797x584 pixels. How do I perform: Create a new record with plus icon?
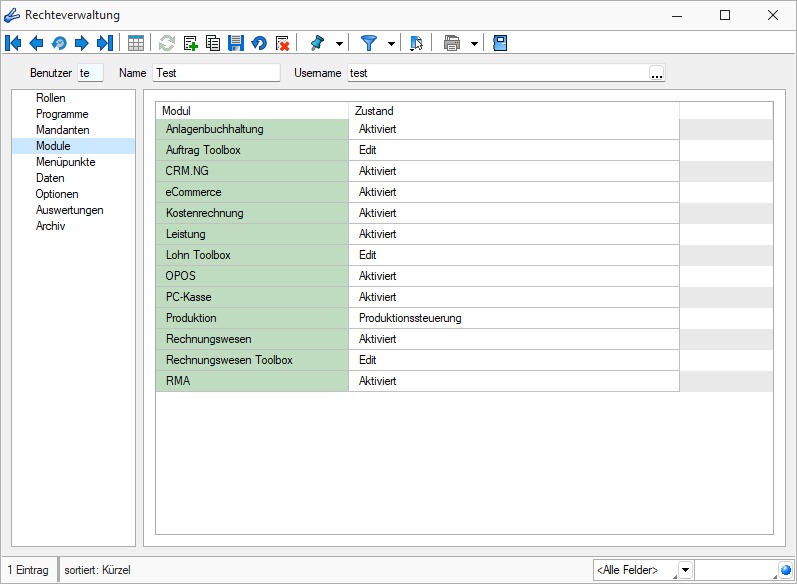(x=190, y=43)
